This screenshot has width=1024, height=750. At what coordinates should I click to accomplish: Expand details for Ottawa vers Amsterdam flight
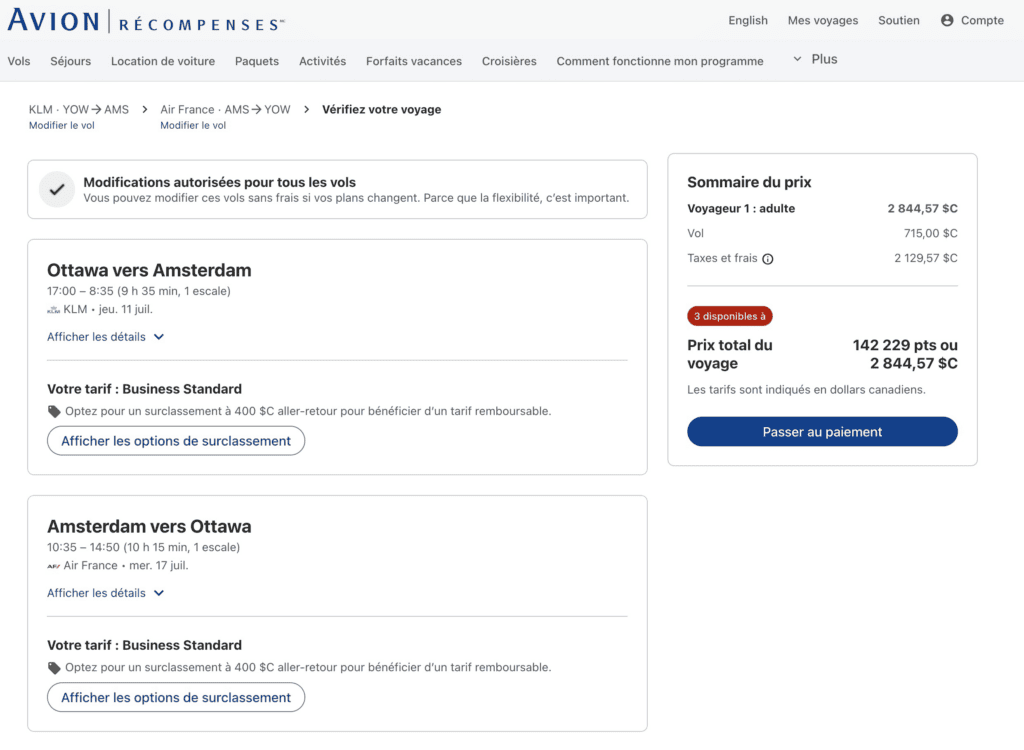click(x=105, y=337)
